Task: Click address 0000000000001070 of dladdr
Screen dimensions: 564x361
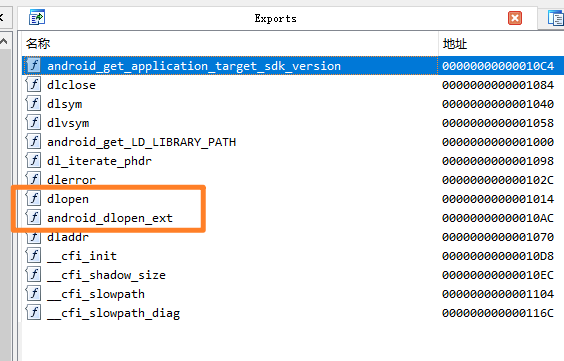Action: point(498,237)
